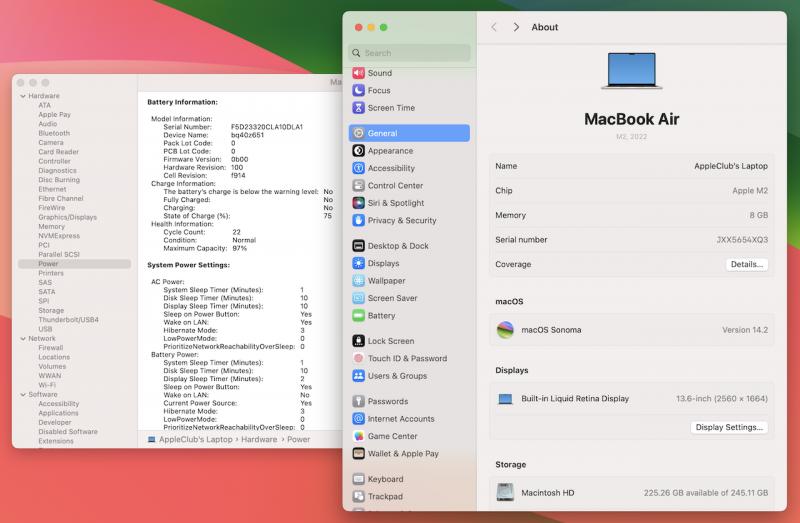Open the Focus moon icon
The height and width of the screenshot is (523, 800).
coord(358,90)
